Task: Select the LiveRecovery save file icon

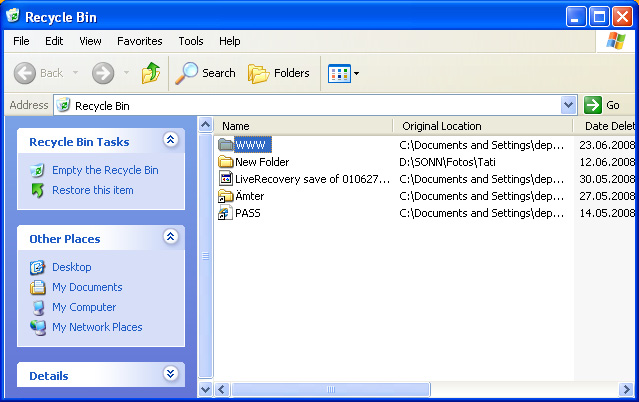Action: coord(226,179)
